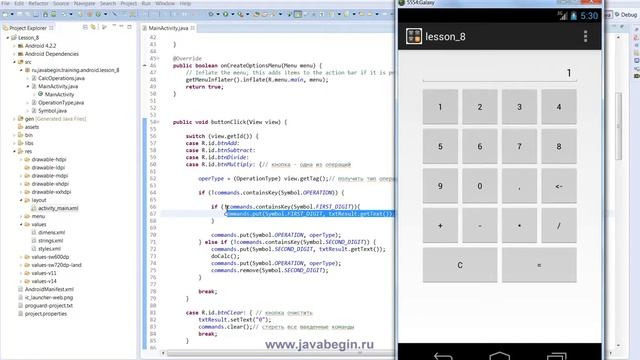Viewport: 640px width, 360px height.
Task: Tap the divide slash key
Action: coord(559,226)
